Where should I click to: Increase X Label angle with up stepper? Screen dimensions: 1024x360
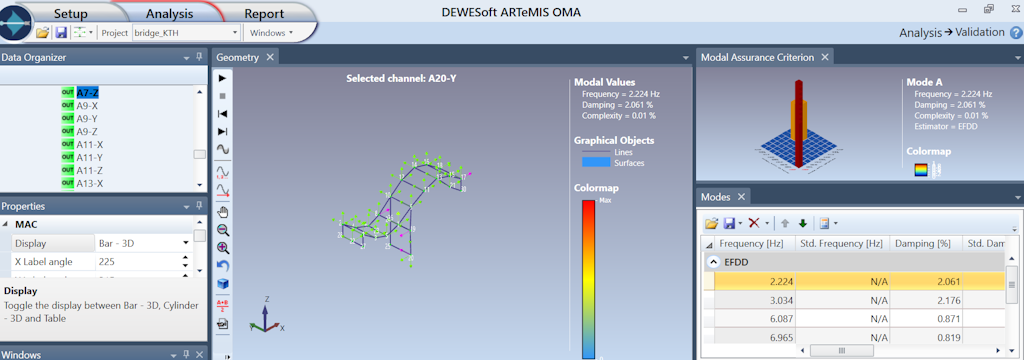(185, 257)
